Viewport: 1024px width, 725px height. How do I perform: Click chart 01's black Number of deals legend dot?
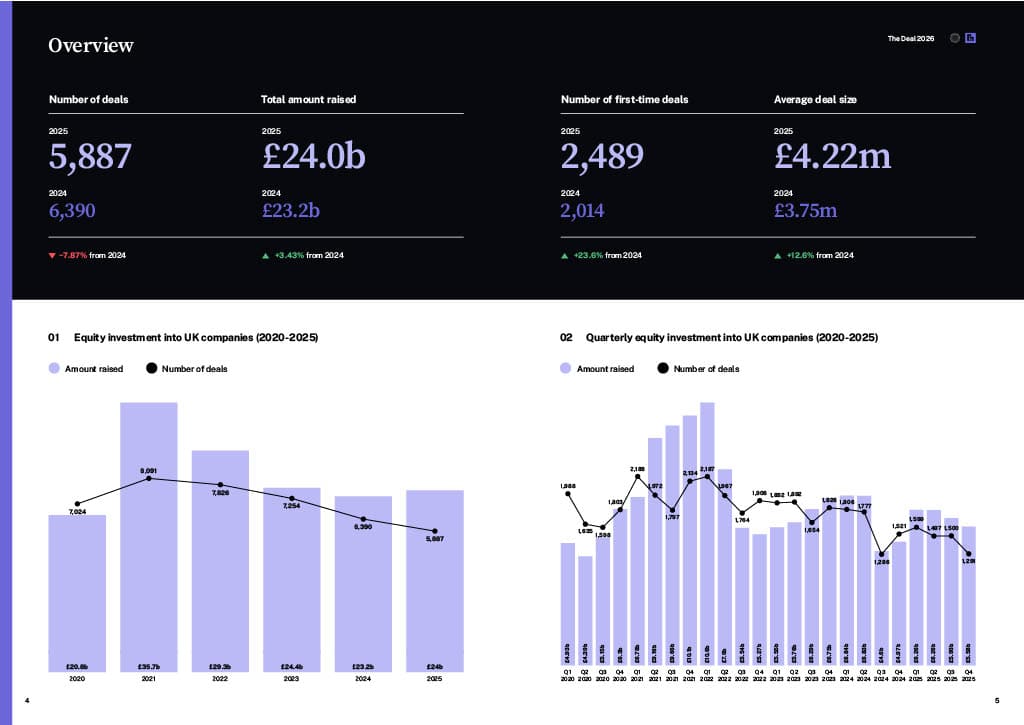point(152,369)
